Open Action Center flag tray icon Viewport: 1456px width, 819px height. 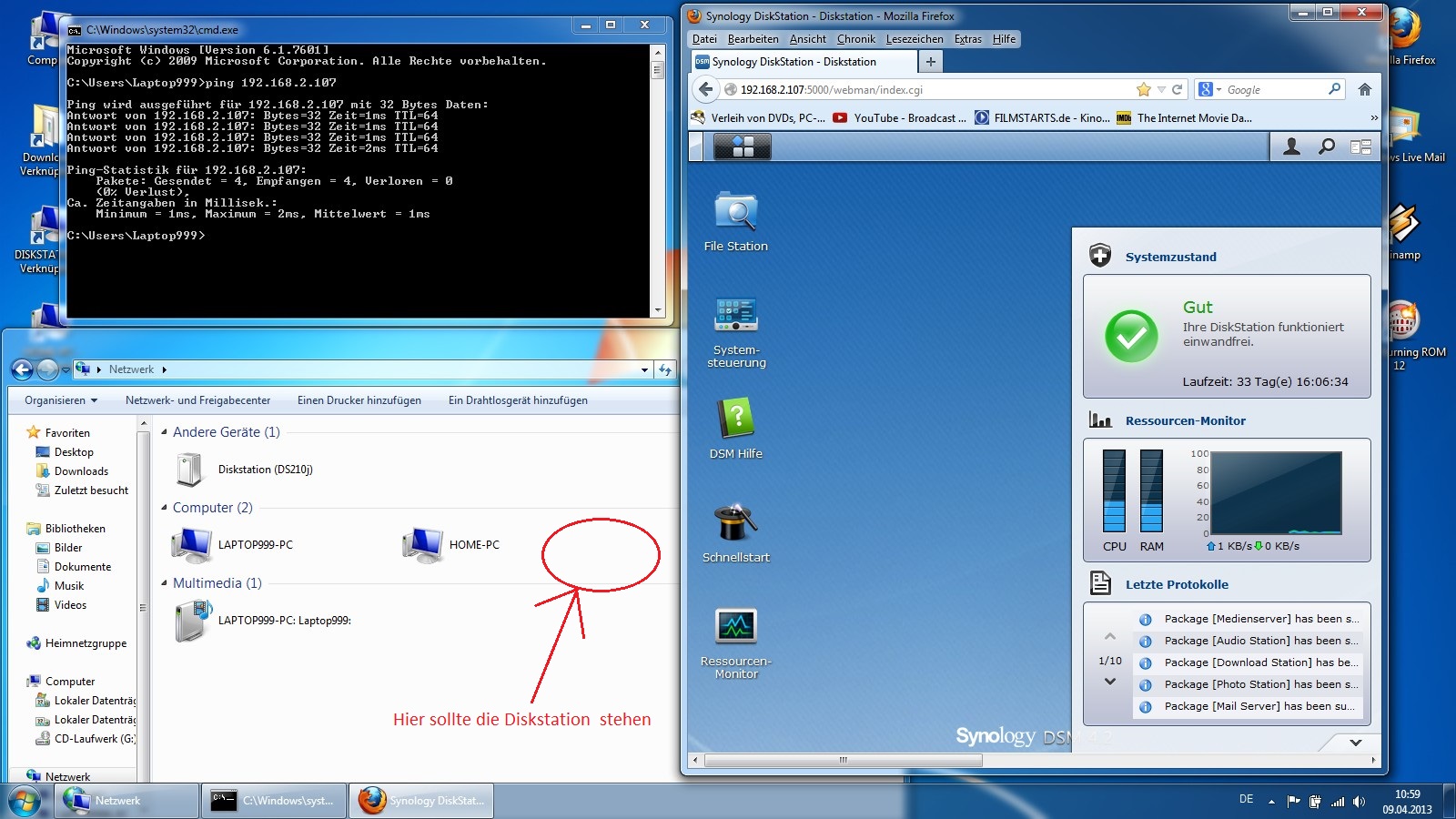point(1293,802)
